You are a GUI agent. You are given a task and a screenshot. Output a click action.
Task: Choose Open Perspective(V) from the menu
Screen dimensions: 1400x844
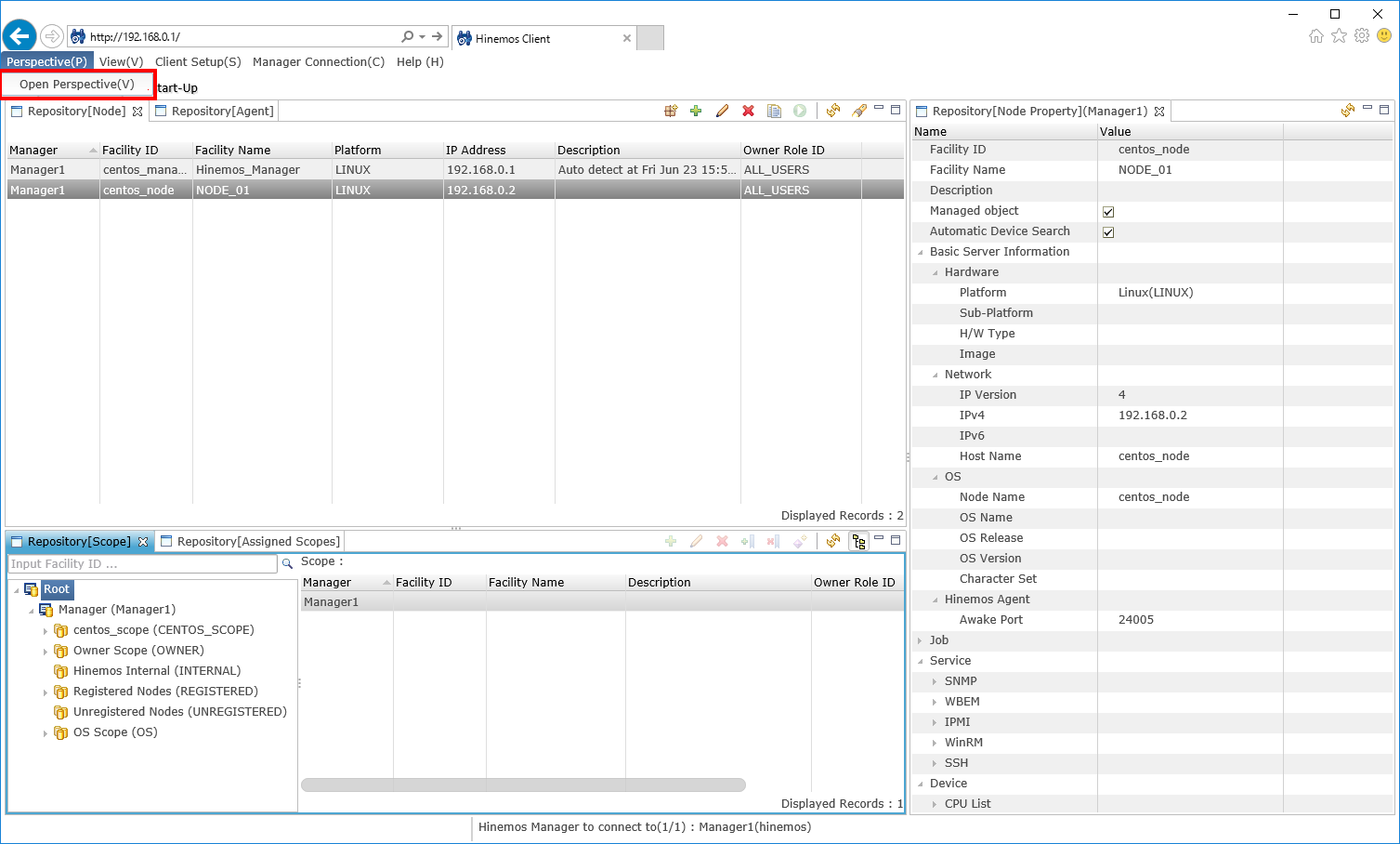(77, 84)
